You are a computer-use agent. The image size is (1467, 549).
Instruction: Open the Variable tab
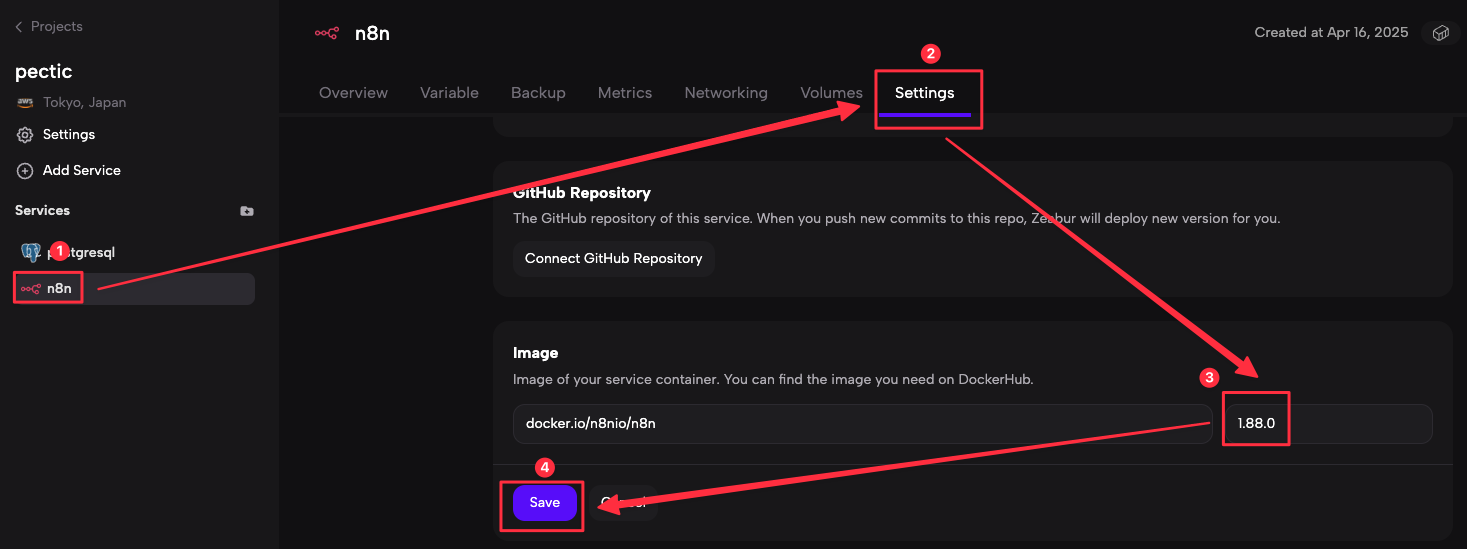[x=449, y=93]
